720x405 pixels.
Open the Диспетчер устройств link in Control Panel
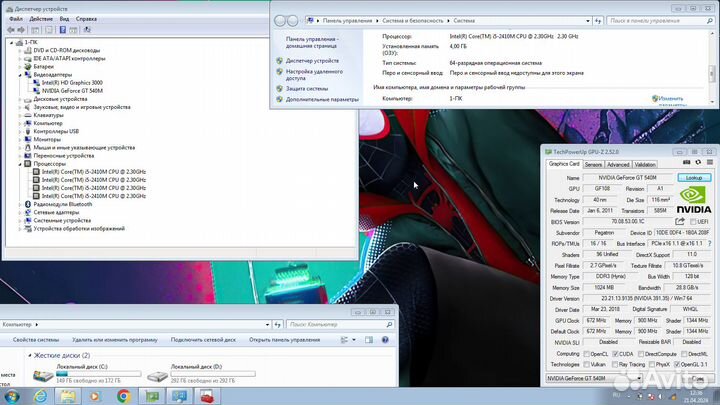pyautogui.click(x=312, y=61)
